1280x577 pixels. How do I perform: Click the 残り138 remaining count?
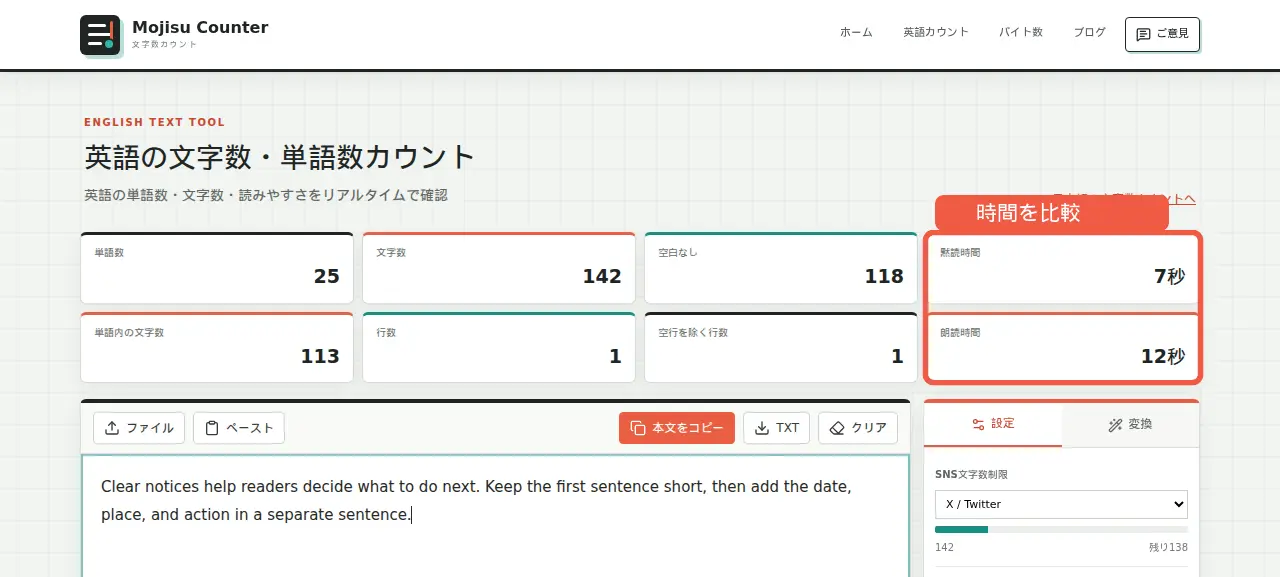click(1168, 548)
